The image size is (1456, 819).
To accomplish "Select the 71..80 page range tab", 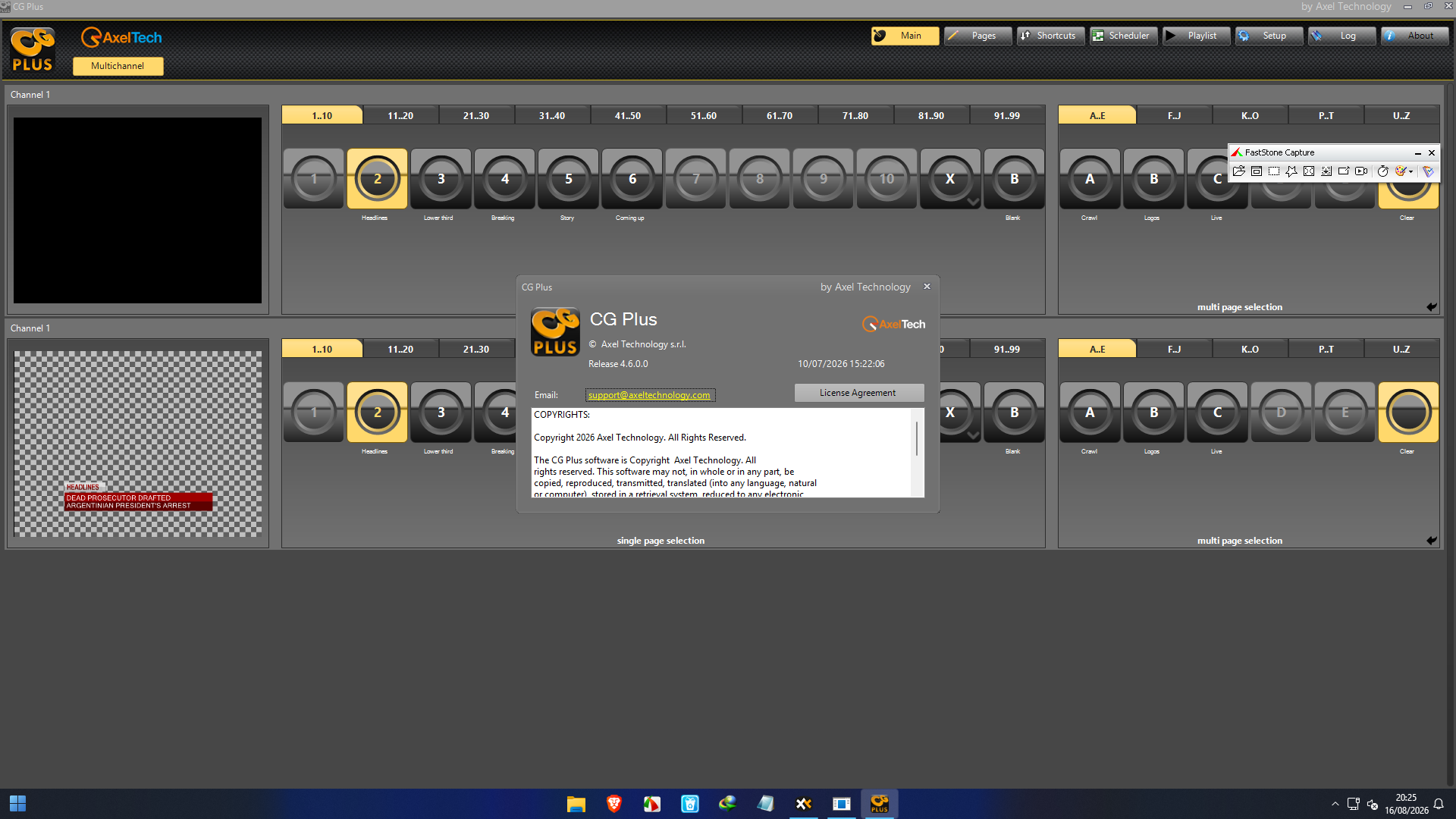I will [855, 115].
